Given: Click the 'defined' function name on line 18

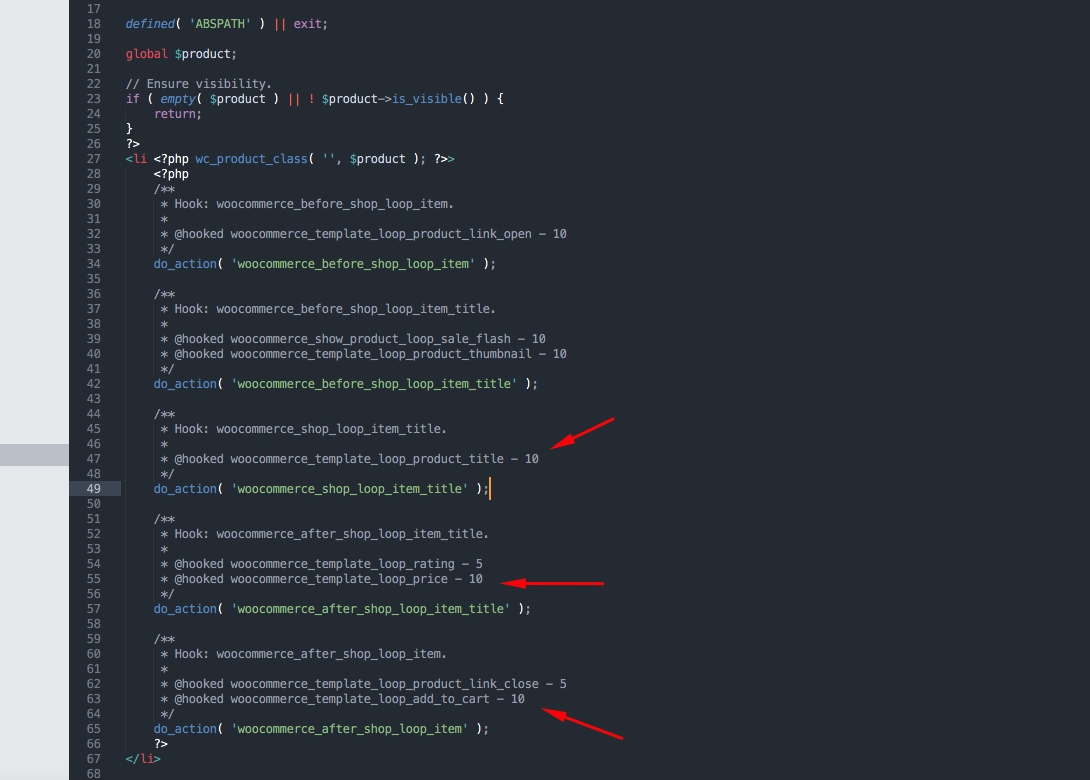Looking at the screenshot, I should [x=150, y=24].
